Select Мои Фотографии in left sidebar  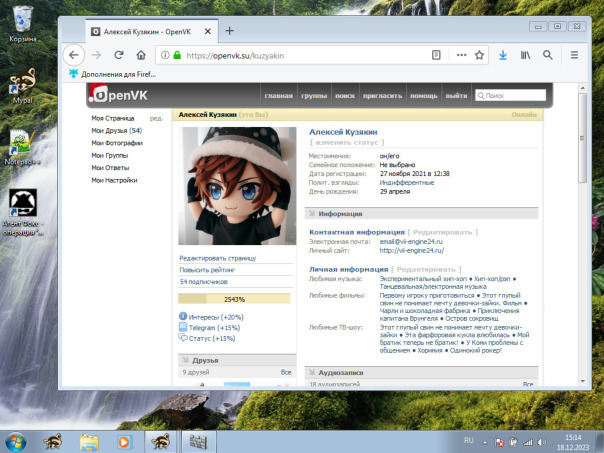(117, 143)
